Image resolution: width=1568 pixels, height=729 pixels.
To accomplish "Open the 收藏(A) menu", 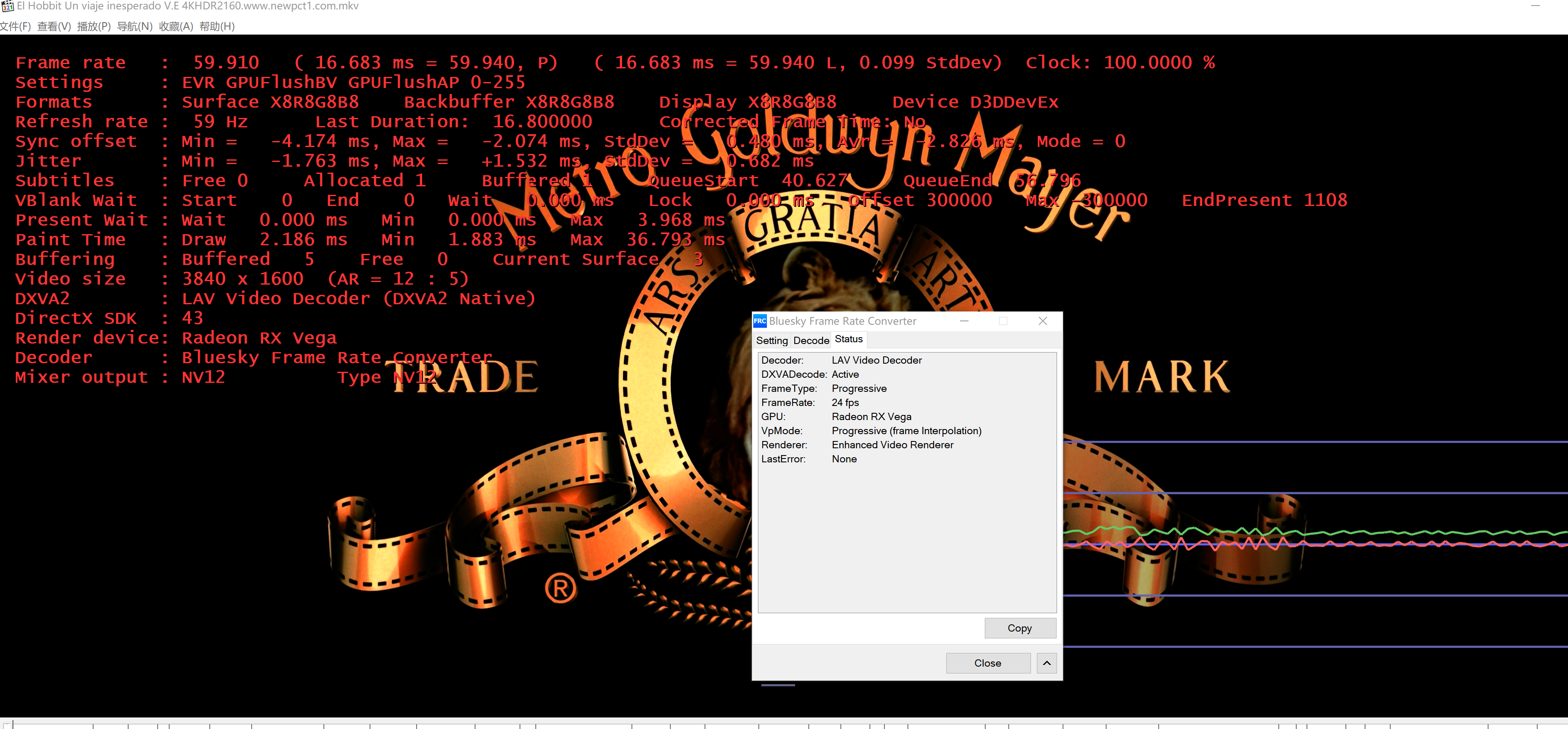I will coord(176,26).
